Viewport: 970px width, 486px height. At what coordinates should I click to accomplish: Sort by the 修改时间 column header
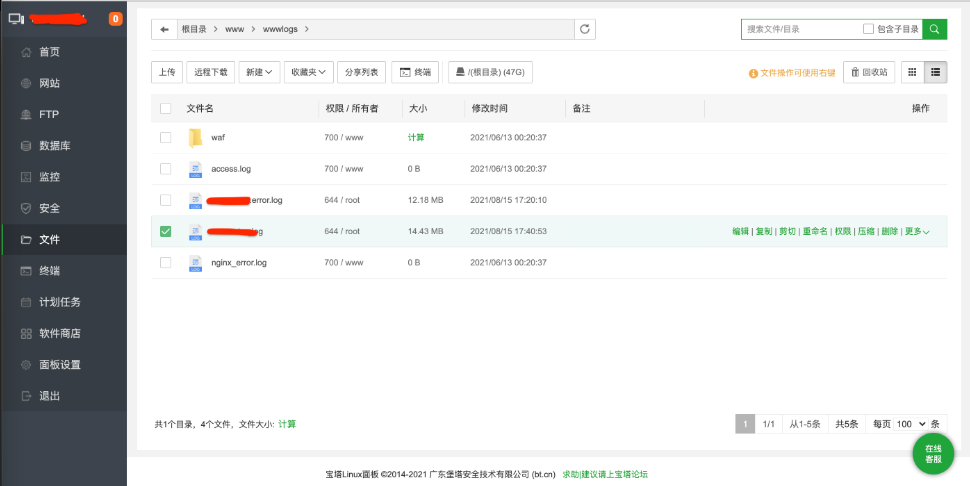[x=490, y=108]
